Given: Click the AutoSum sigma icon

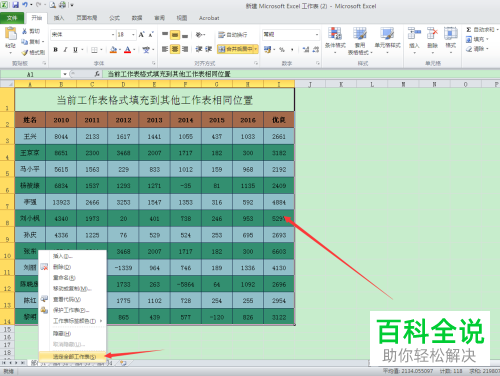Looking at the screenshot, I should [x=469, y=30].
